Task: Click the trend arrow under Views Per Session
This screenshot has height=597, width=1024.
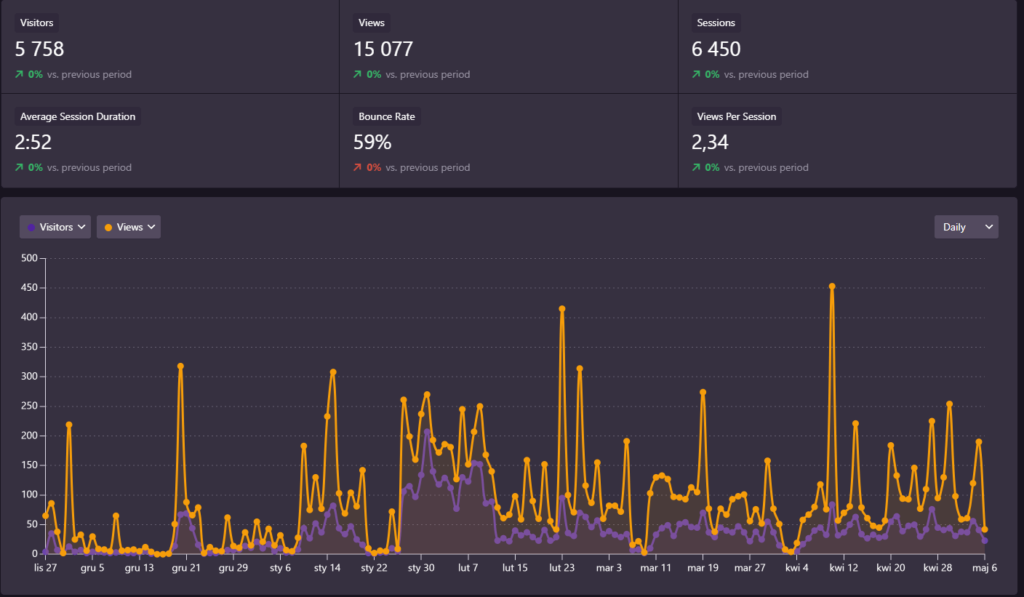Action: point(696,168)
